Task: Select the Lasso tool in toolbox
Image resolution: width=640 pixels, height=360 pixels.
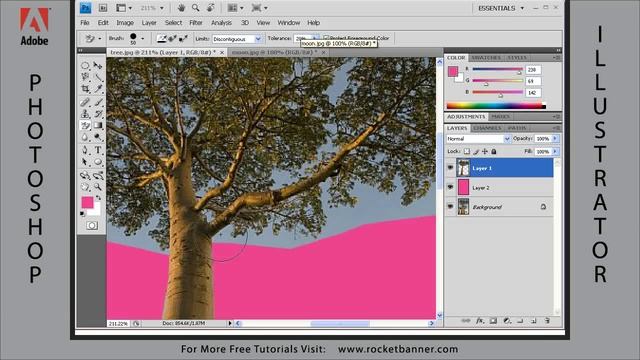Action: click(x=85, y=77)
